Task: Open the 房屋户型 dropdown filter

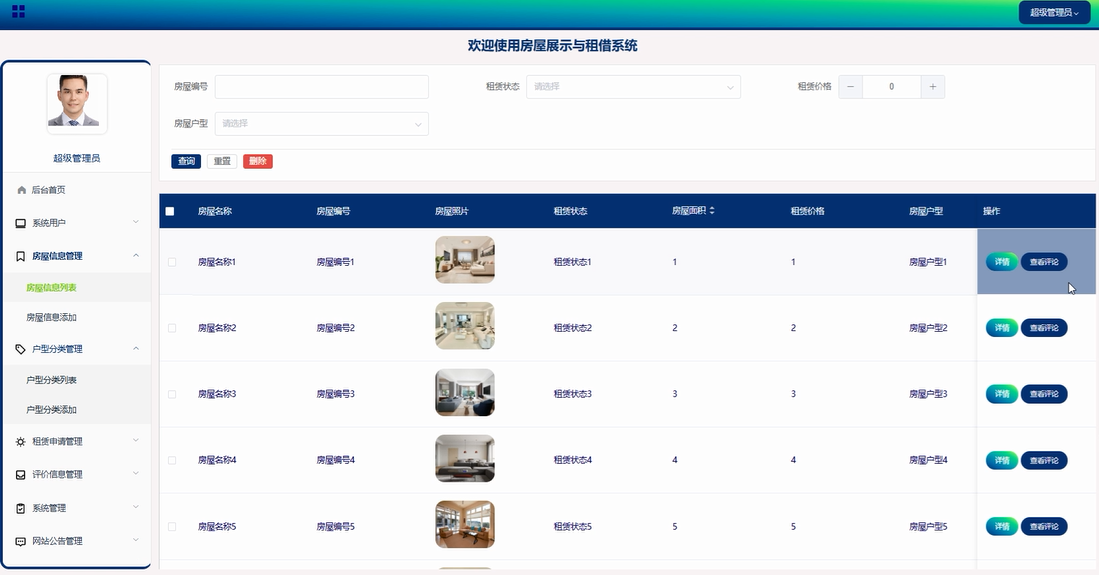Action: (x=322, y=123)
